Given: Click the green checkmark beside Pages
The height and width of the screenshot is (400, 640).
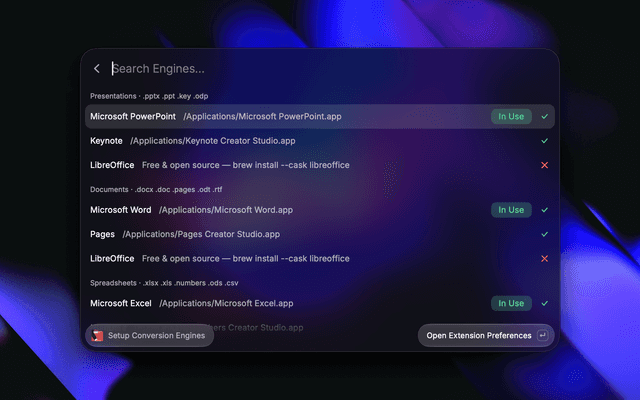Looking at the screenshot, I should click(544, 234).
